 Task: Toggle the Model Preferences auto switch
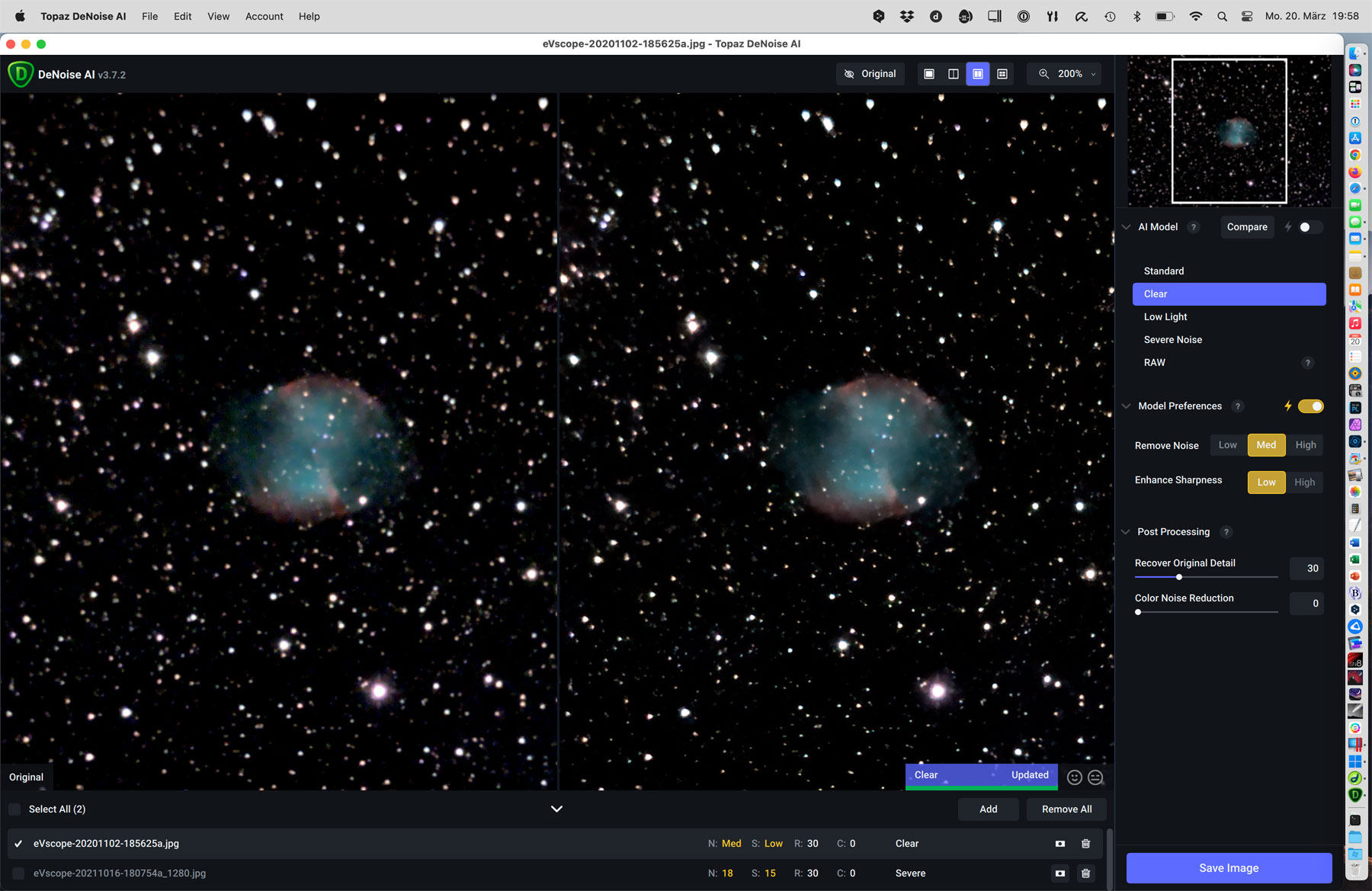coord(1311,406)
